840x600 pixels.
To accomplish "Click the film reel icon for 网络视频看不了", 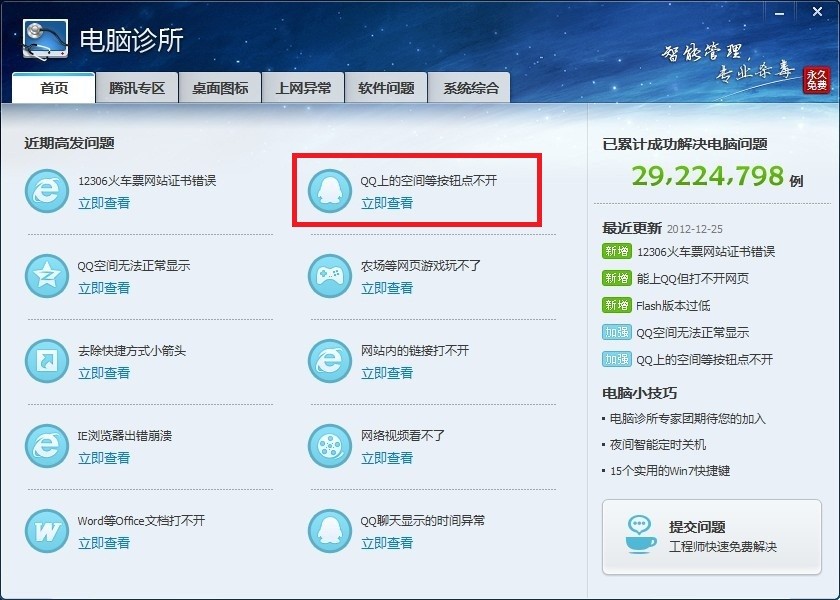I will [x=328, y=446].
